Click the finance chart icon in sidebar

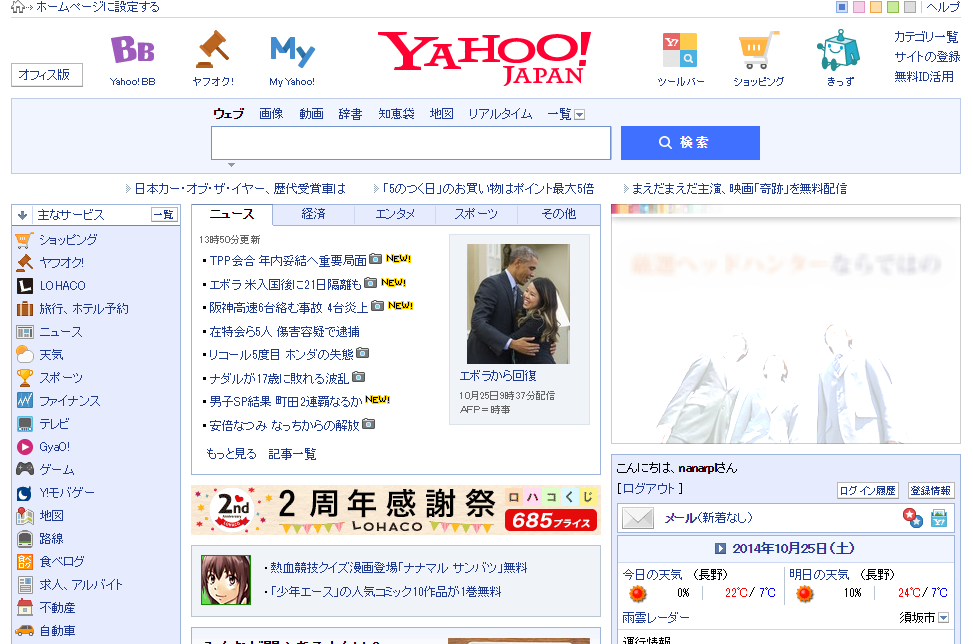tap(24, 400)
